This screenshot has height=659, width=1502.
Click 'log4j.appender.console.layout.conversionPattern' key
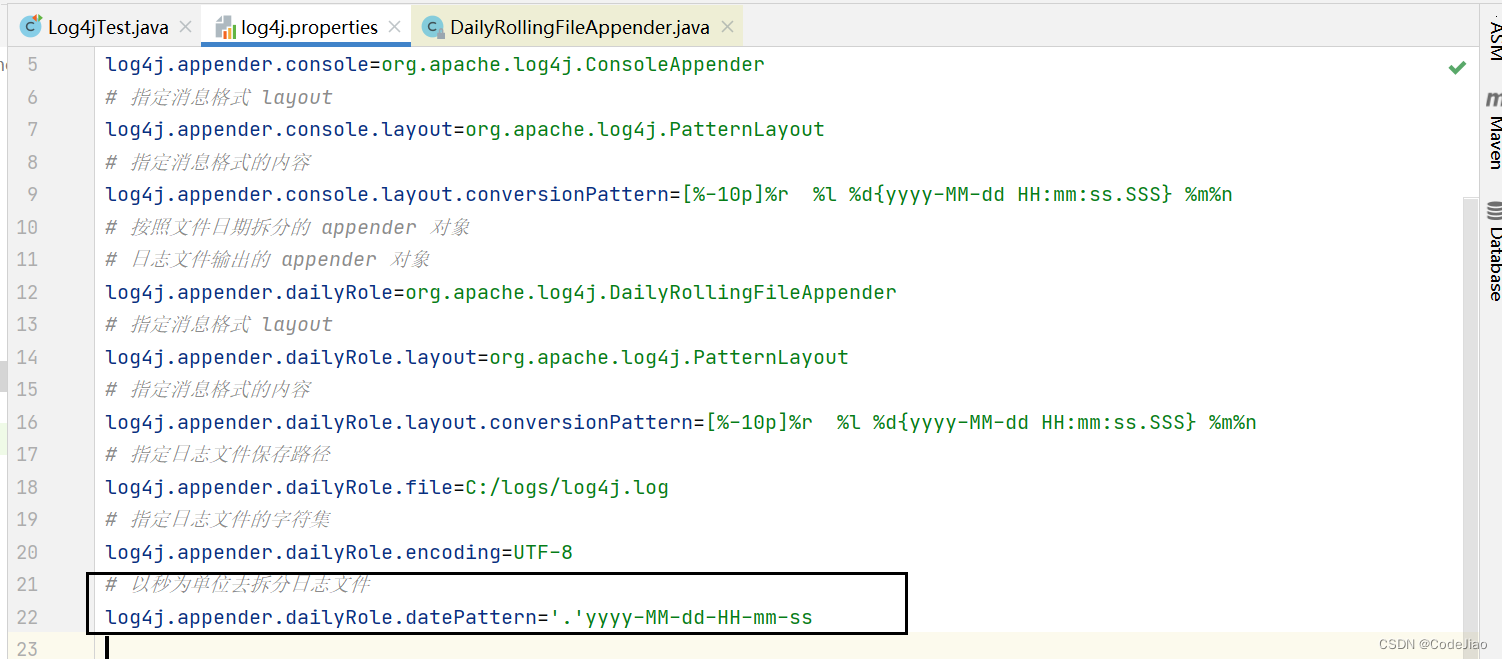pyautogui.click(x=388, y=195)
